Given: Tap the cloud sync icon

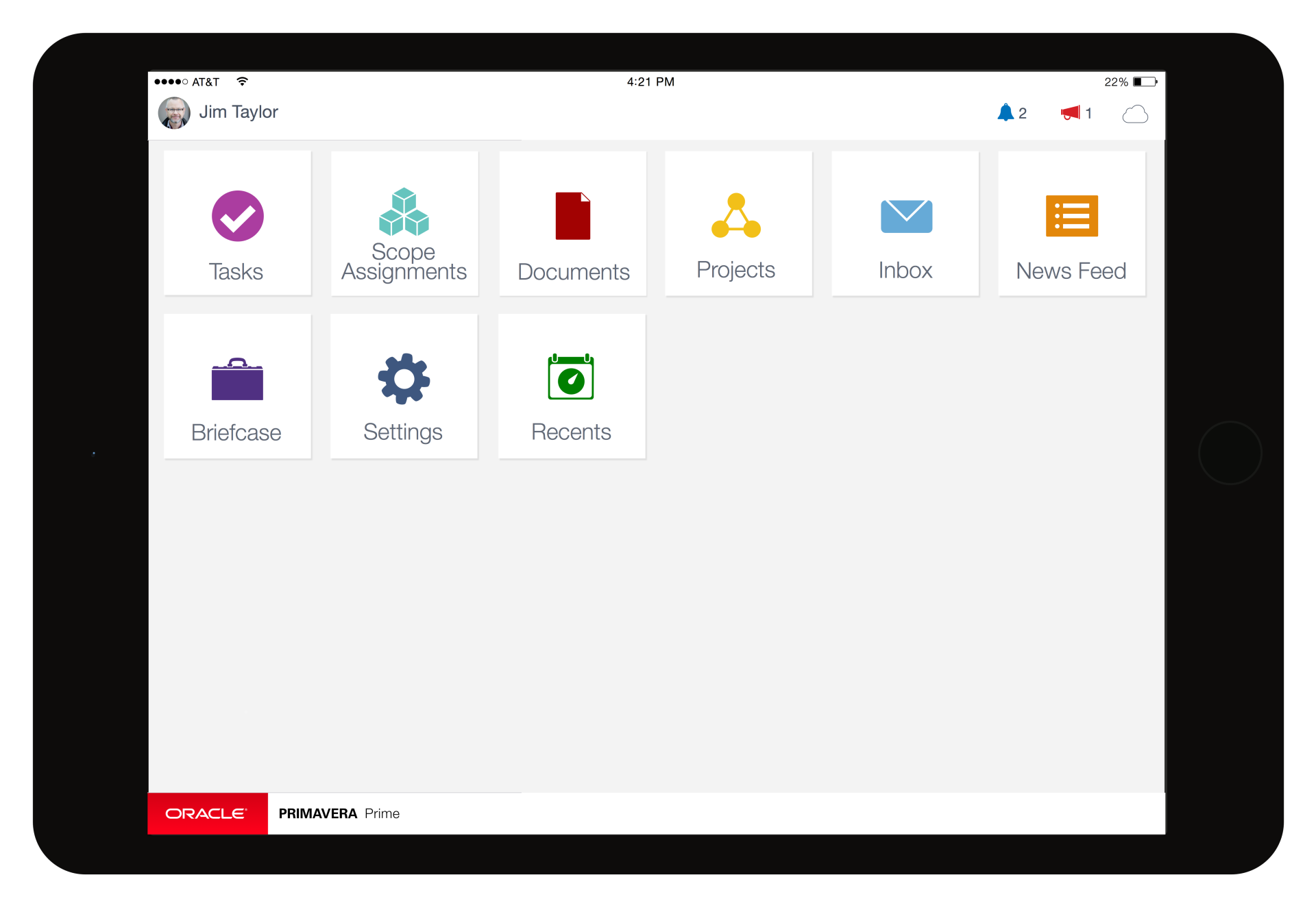Looking at the screenshot, I should click(1135, 114).
